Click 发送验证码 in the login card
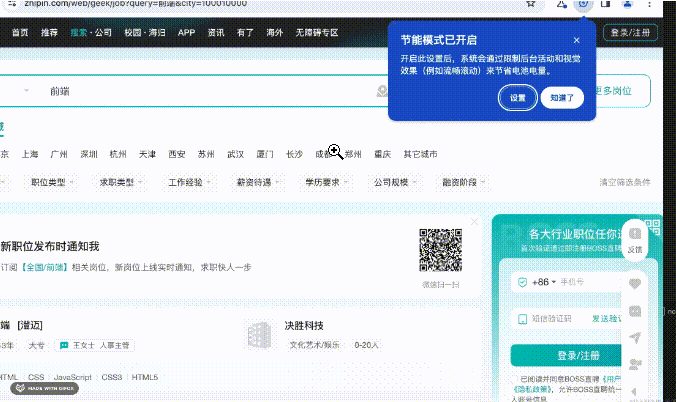676x402 pixels. coord(606,319)
